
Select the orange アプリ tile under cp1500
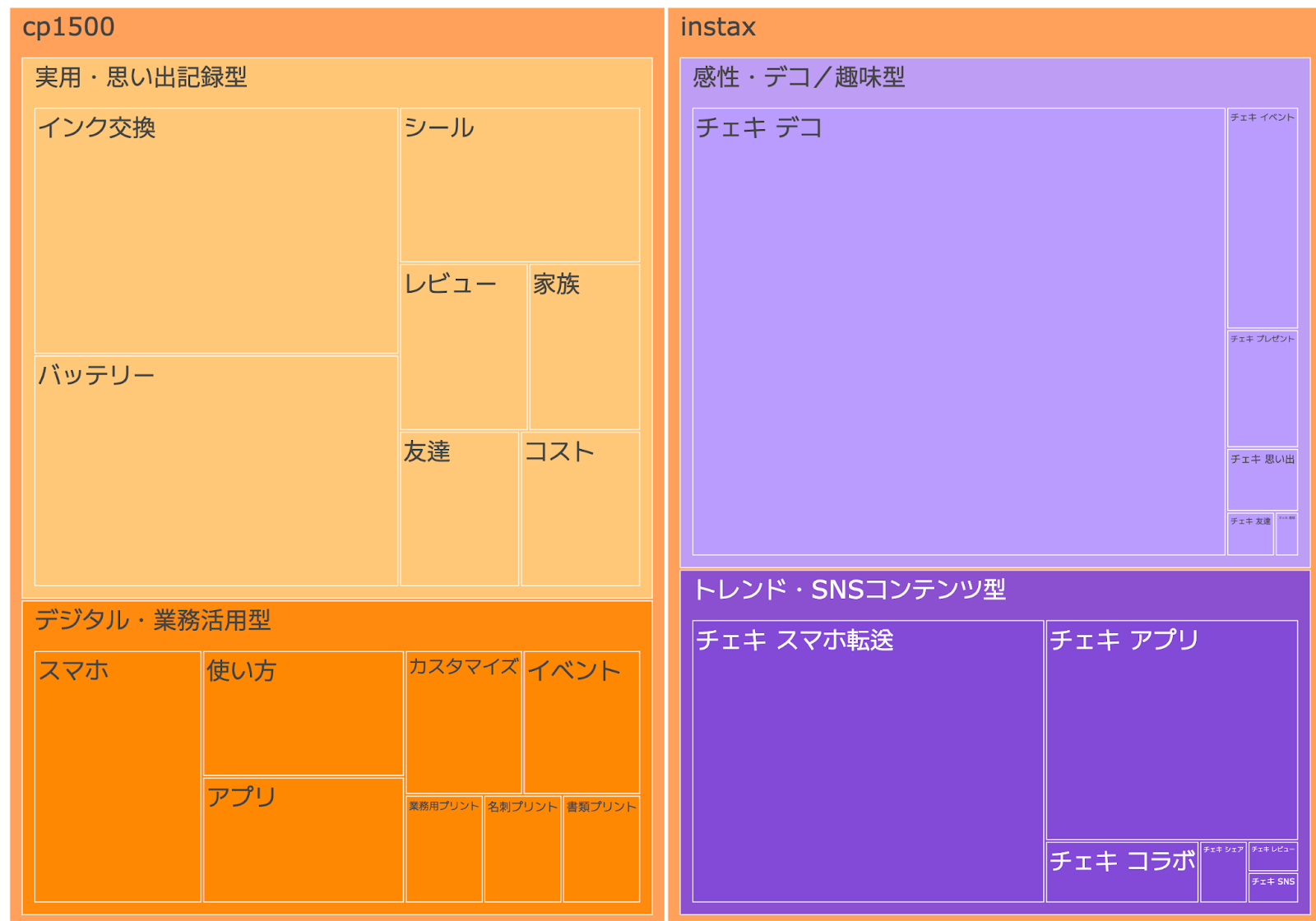coord(303,839)
